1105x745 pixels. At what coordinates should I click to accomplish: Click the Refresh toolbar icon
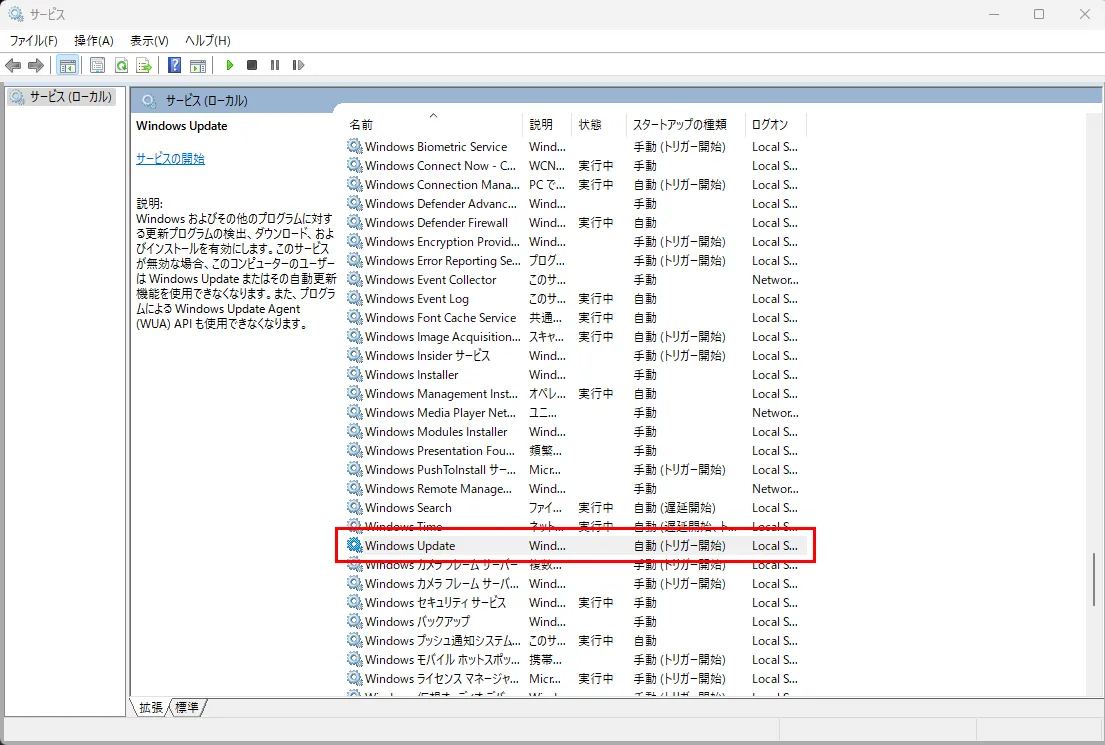121,66
